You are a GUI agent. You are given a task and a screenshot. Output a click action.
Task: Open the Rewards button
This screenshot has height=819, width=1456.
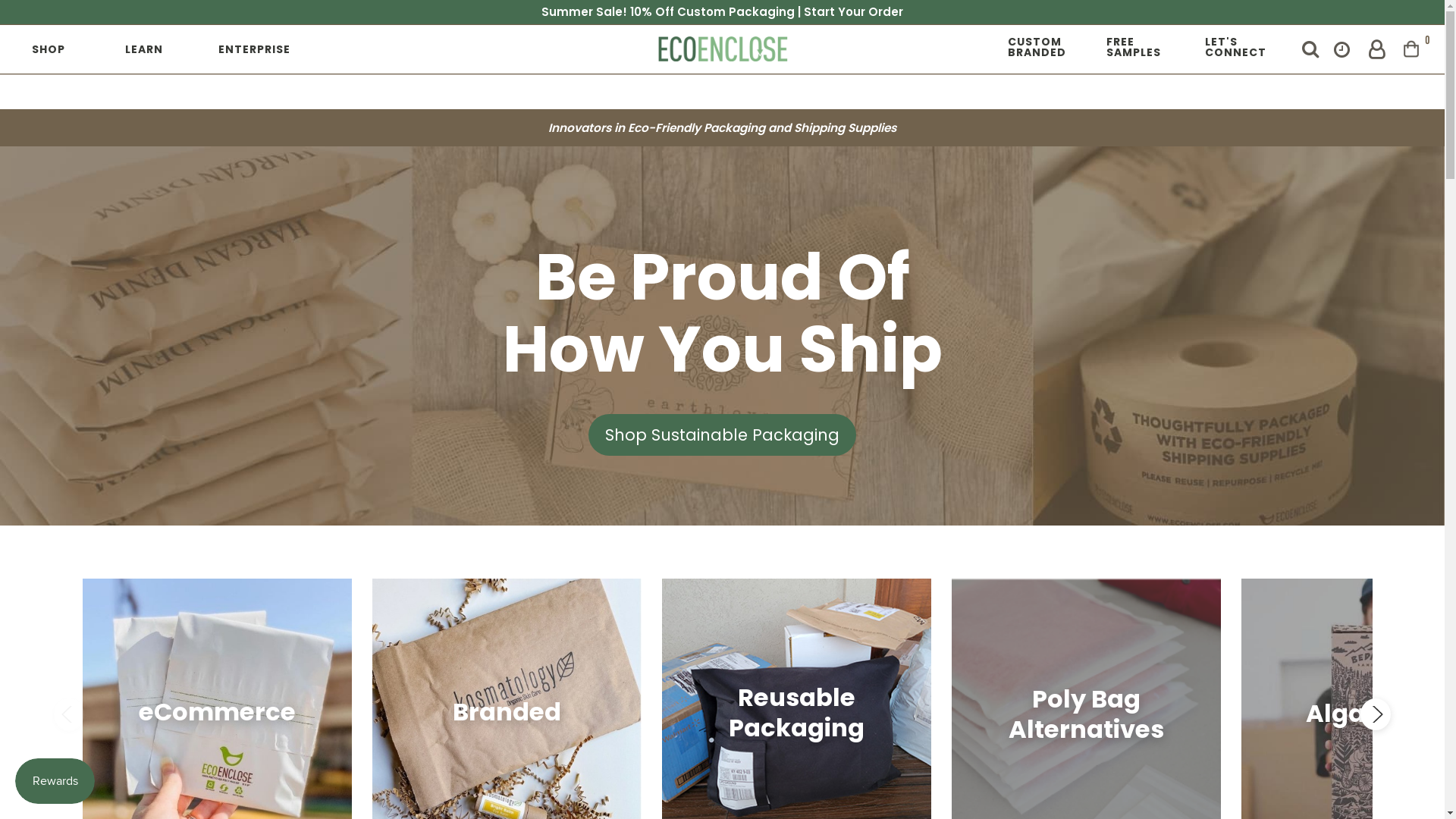(x=55, y=780)
